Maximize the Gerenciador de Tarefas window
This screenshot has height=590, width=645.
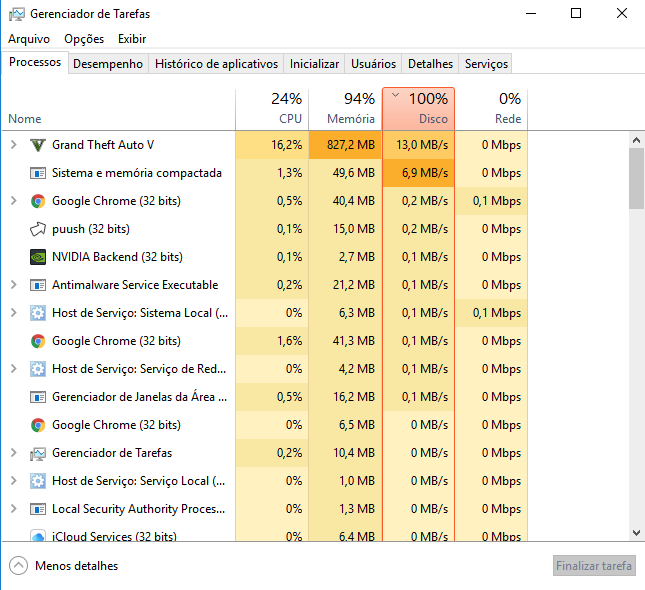tap(576, 13)
